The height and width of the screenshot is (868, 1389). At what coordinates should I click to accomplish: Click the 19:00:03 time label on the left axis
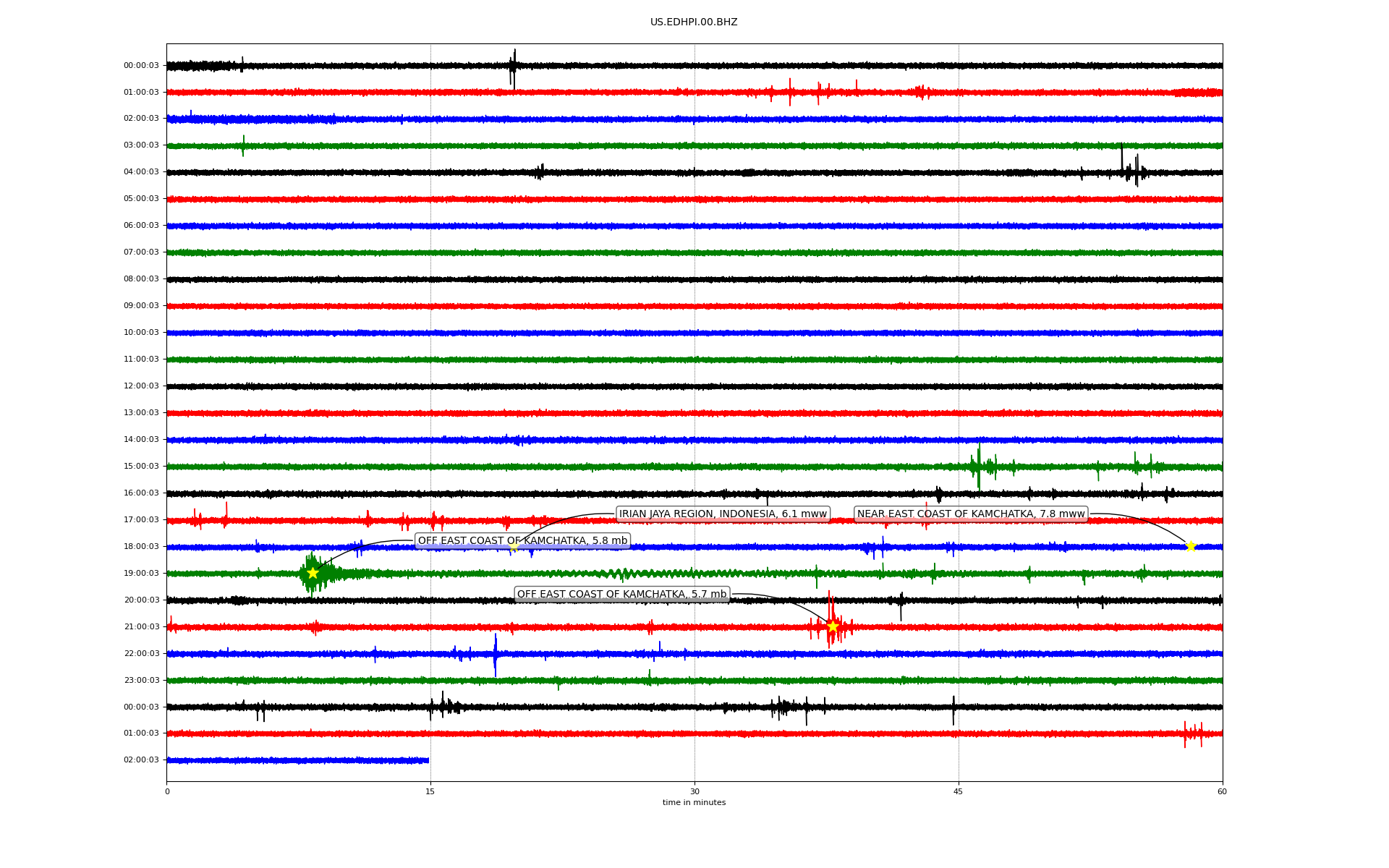point(141,574)
